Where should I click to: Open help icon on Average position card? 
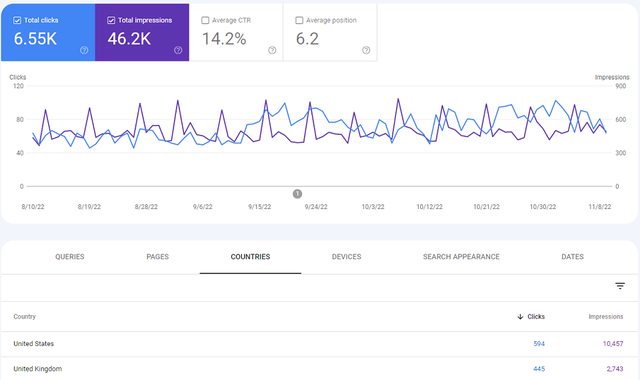(366, 50)
